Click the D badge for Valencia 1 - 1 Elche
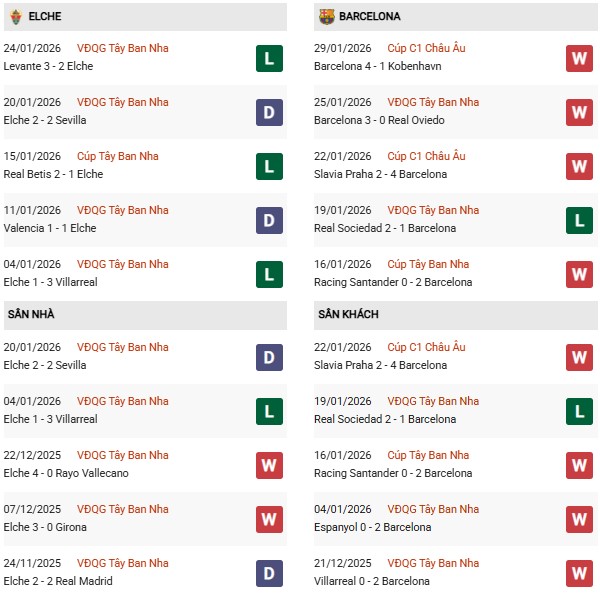The width and height of the screenshot is (600, 593). [x=269, y=220]
